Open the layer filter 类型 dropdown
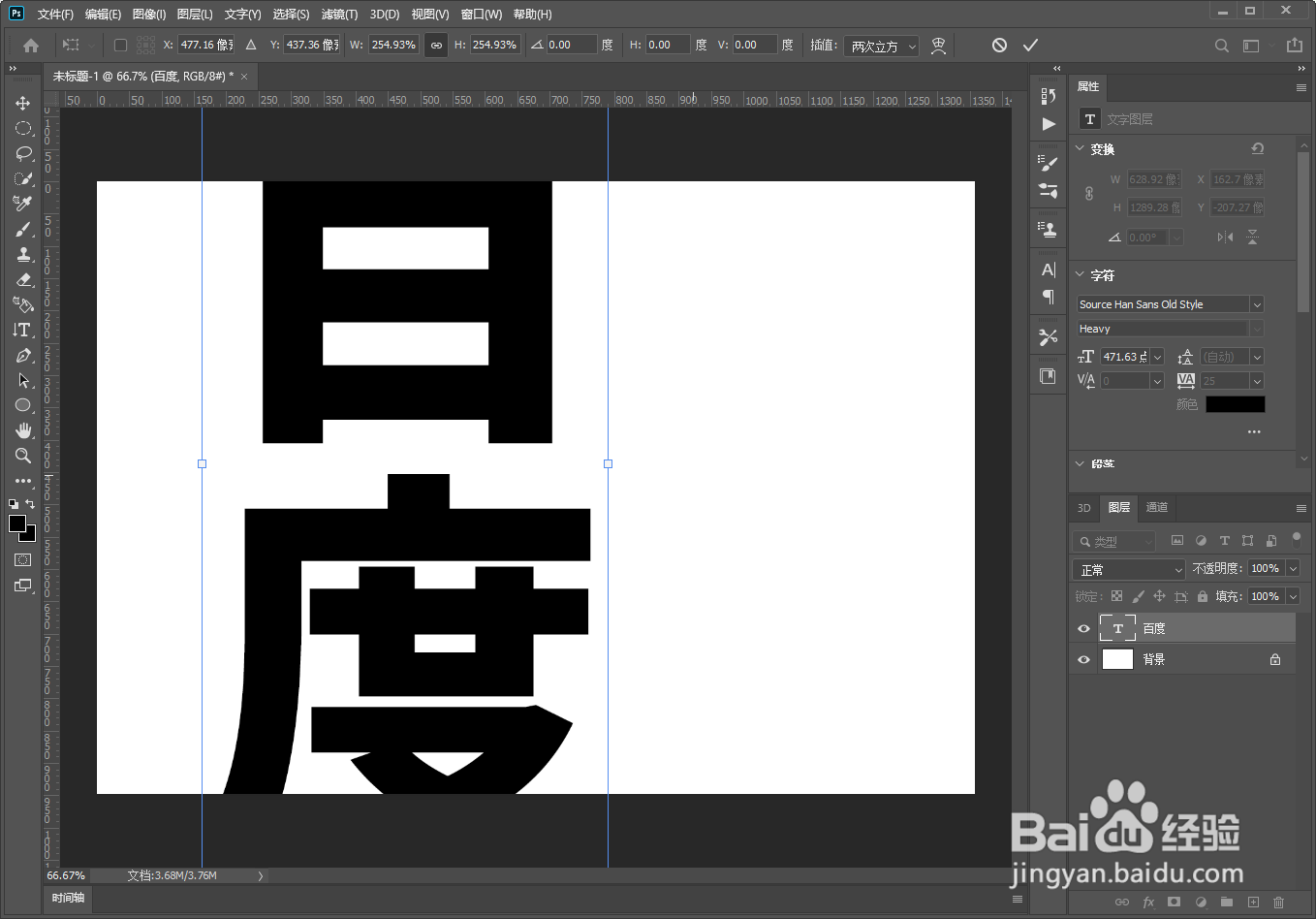Image resolution: width=1316 pixels, height=919 pixels. [1114, 541]
